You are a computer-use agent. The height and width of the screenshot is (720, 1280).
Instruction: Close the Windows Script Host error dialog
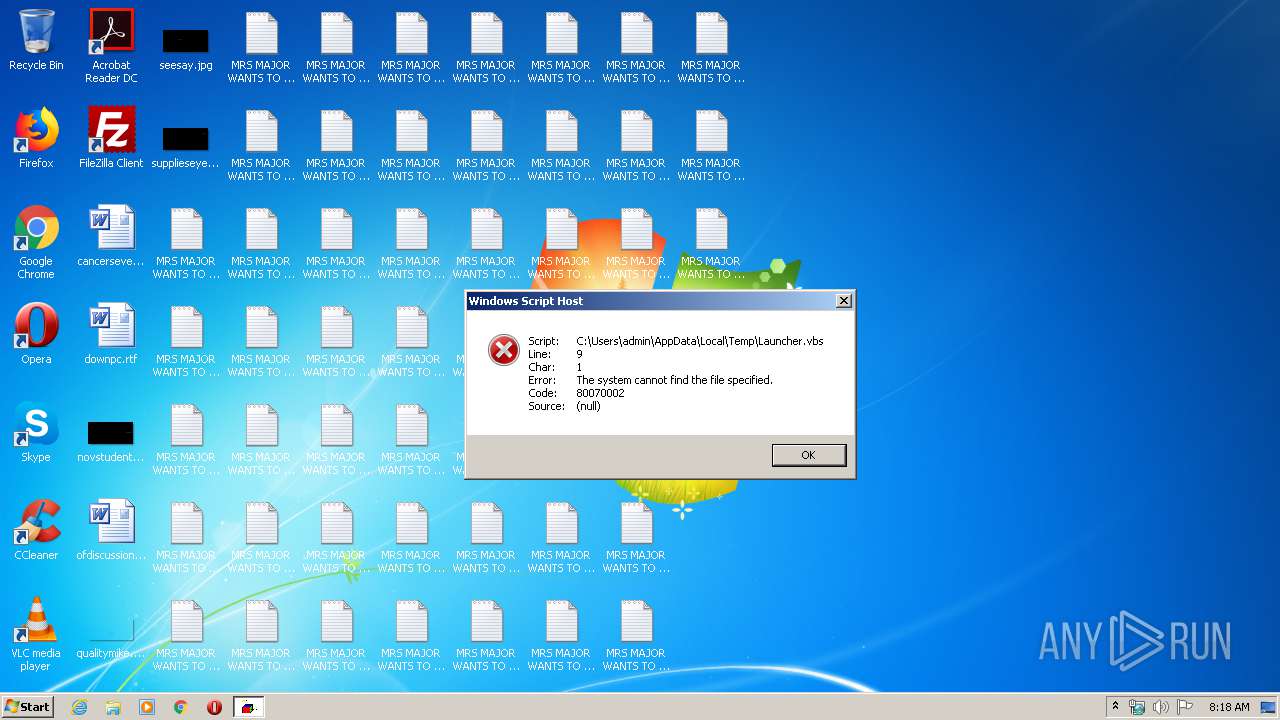(x=844, y=301)
